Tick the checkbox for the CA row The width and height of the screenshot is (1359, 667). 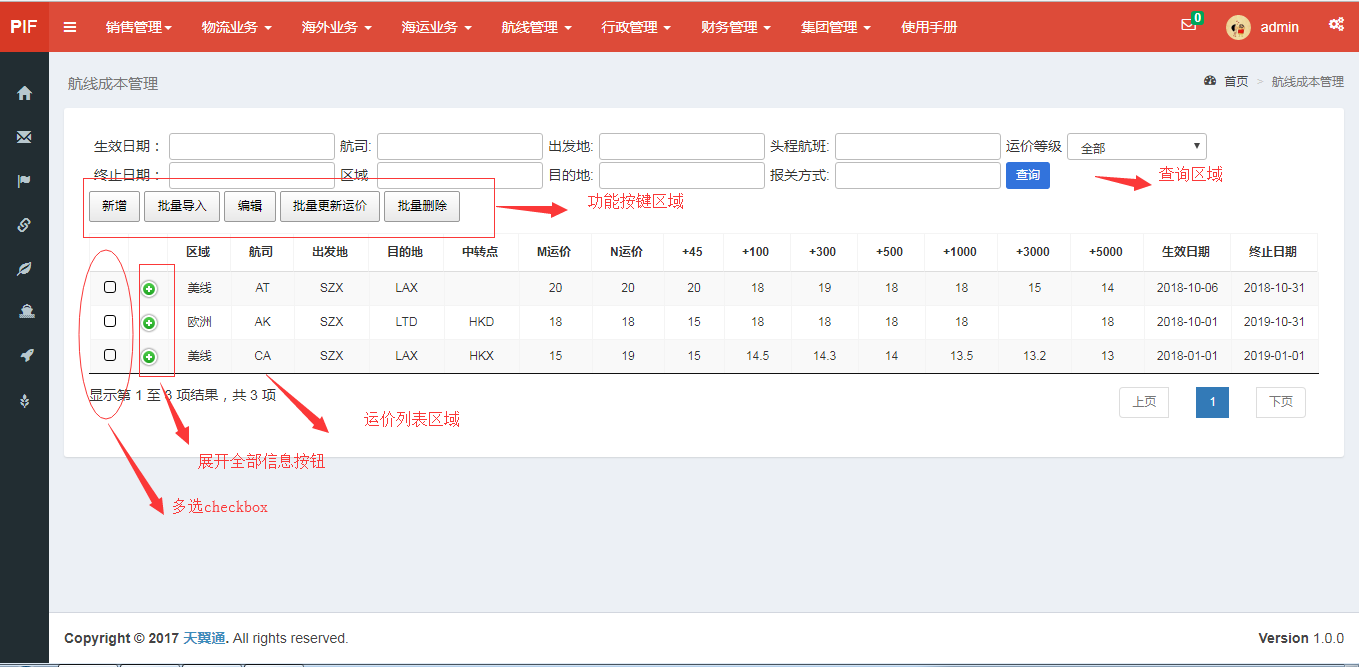pyautogui.click(x=110, y=355)
